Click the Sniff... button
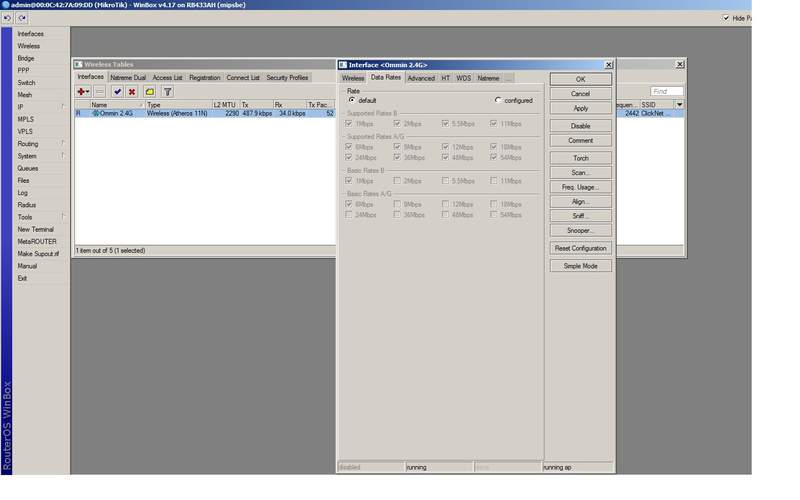The width and height of the screenshot is (800, 500). point(581,216)
